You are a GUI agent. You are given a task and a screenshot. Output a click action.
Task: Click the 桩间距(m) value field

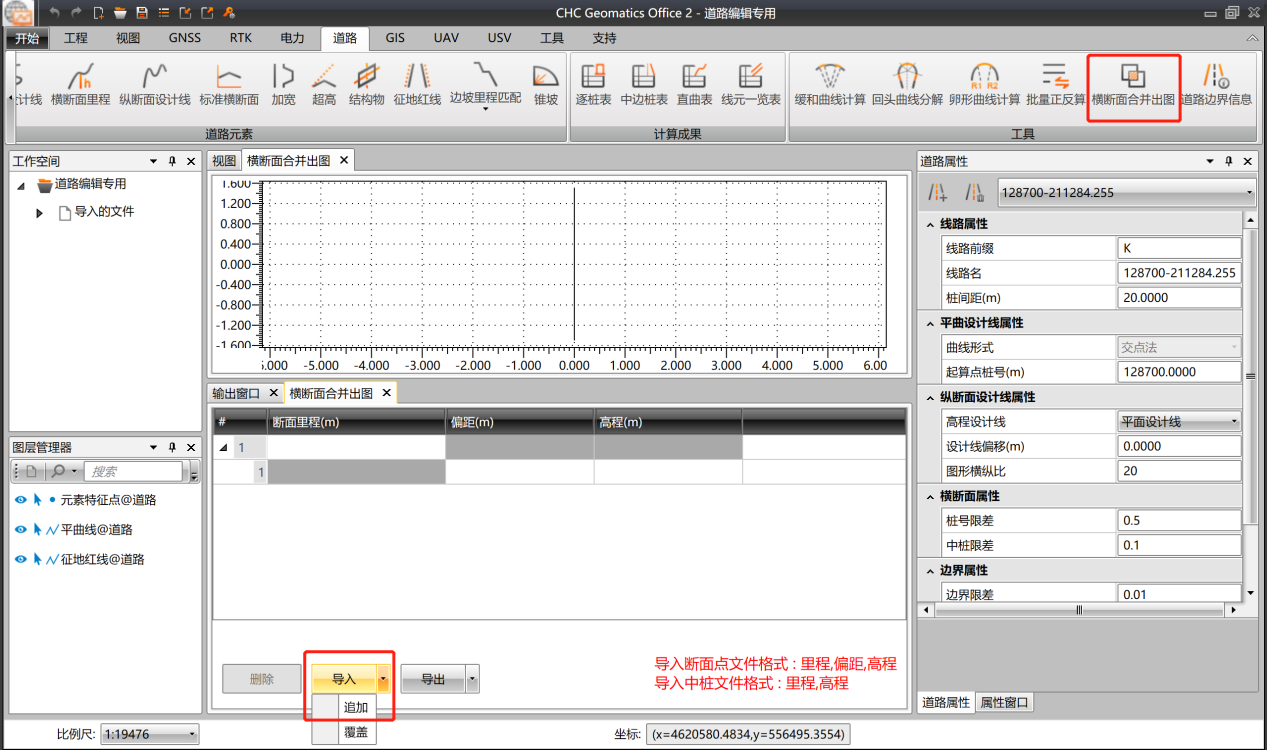[1179, 298]
